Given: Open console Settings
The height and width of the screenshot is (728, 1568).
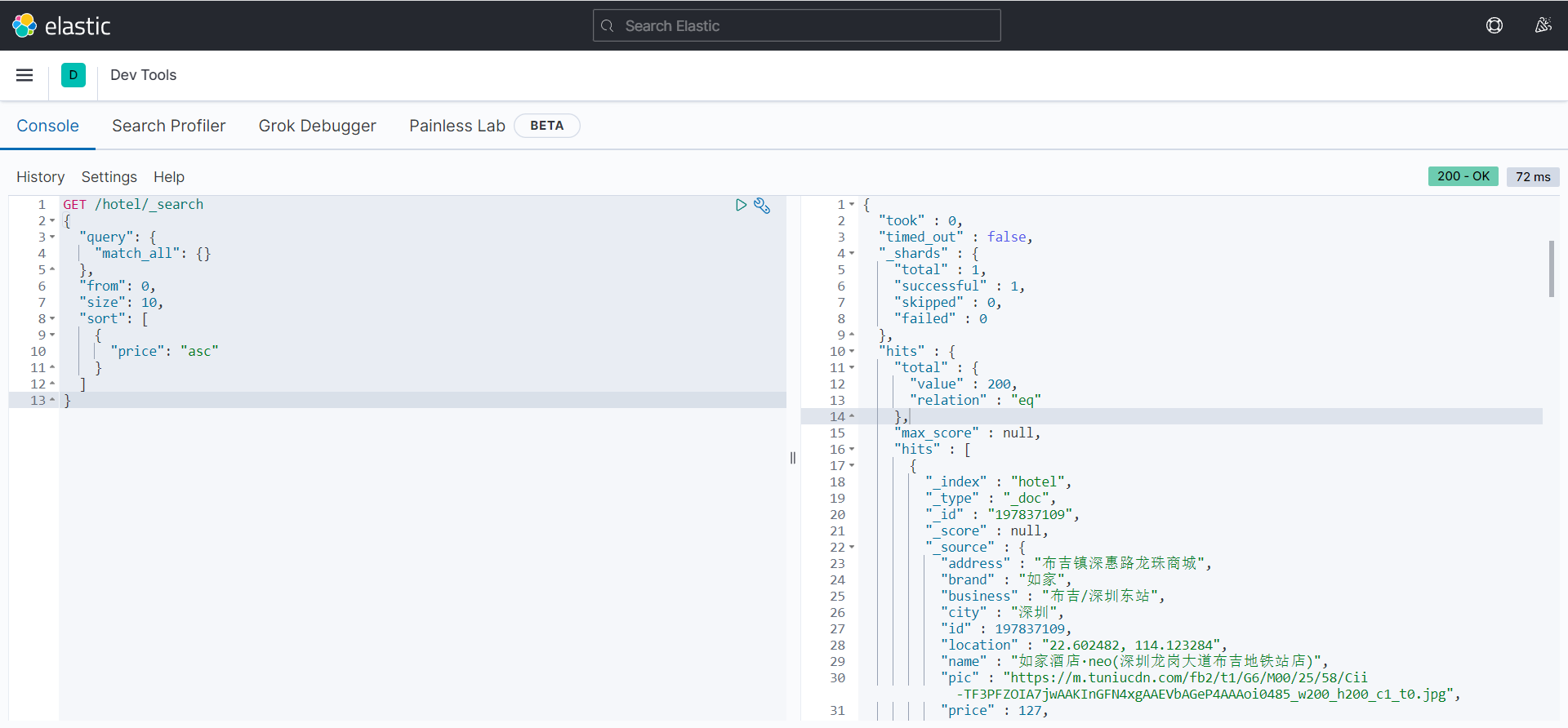Looking at the screenshot, I should tap(109, 177).
